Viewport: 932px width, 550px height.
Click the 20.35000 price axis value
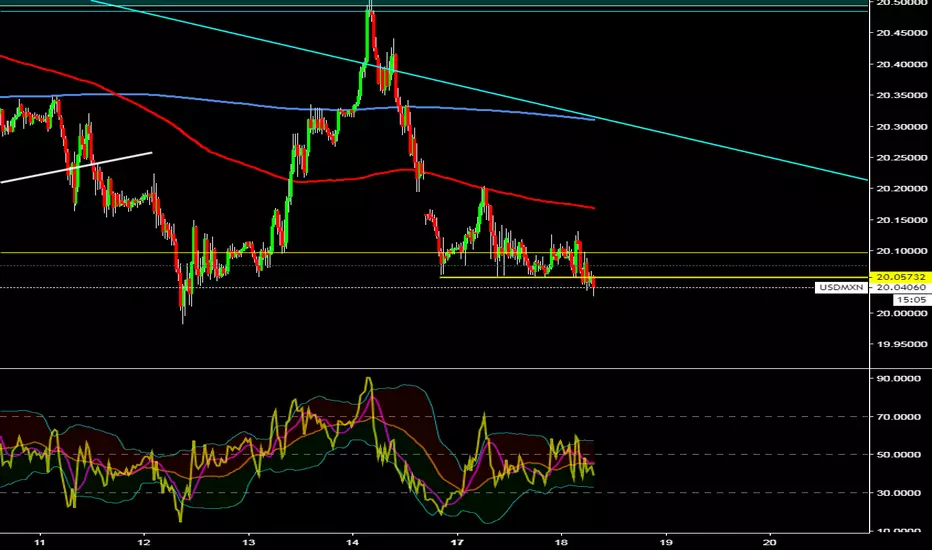pos(901,95)
